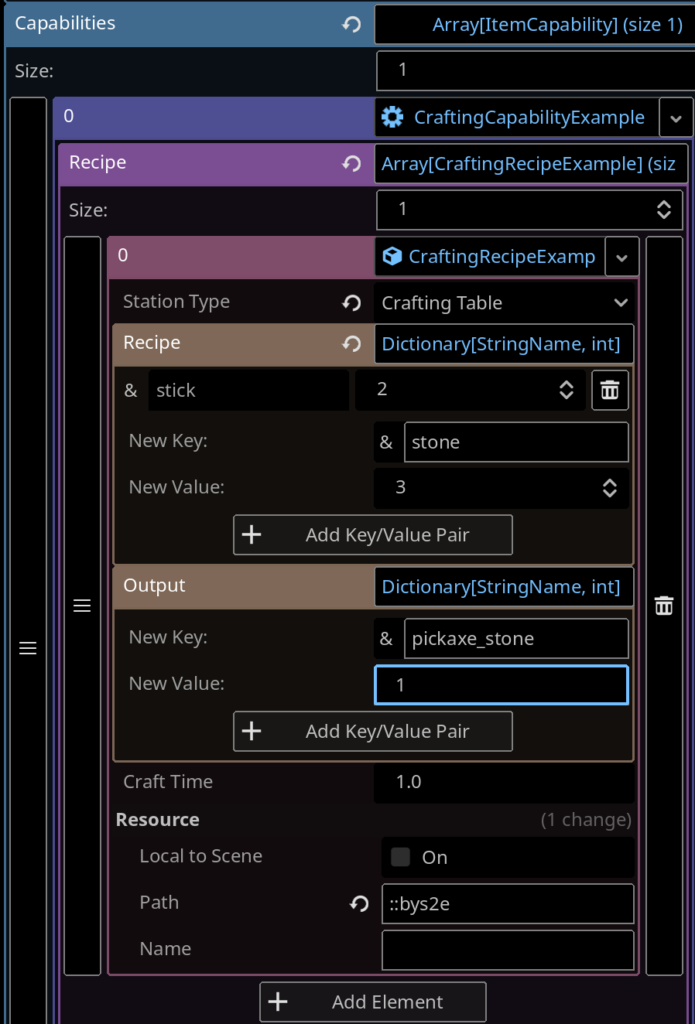Enable the Local to Scene checkbox
The image size is (695, 1024).
point(401,857)
